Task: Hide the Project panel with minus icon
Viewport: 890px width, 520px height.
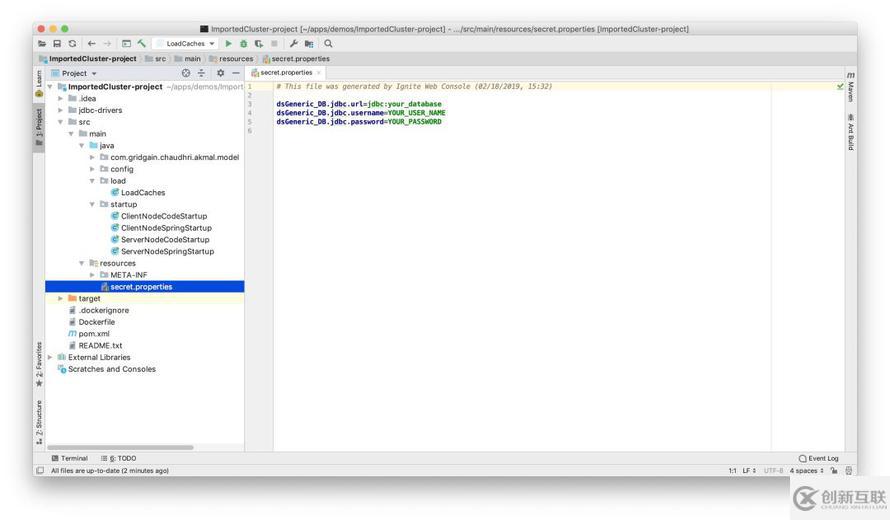Action: pyautogui.click(x=236, y=73)
